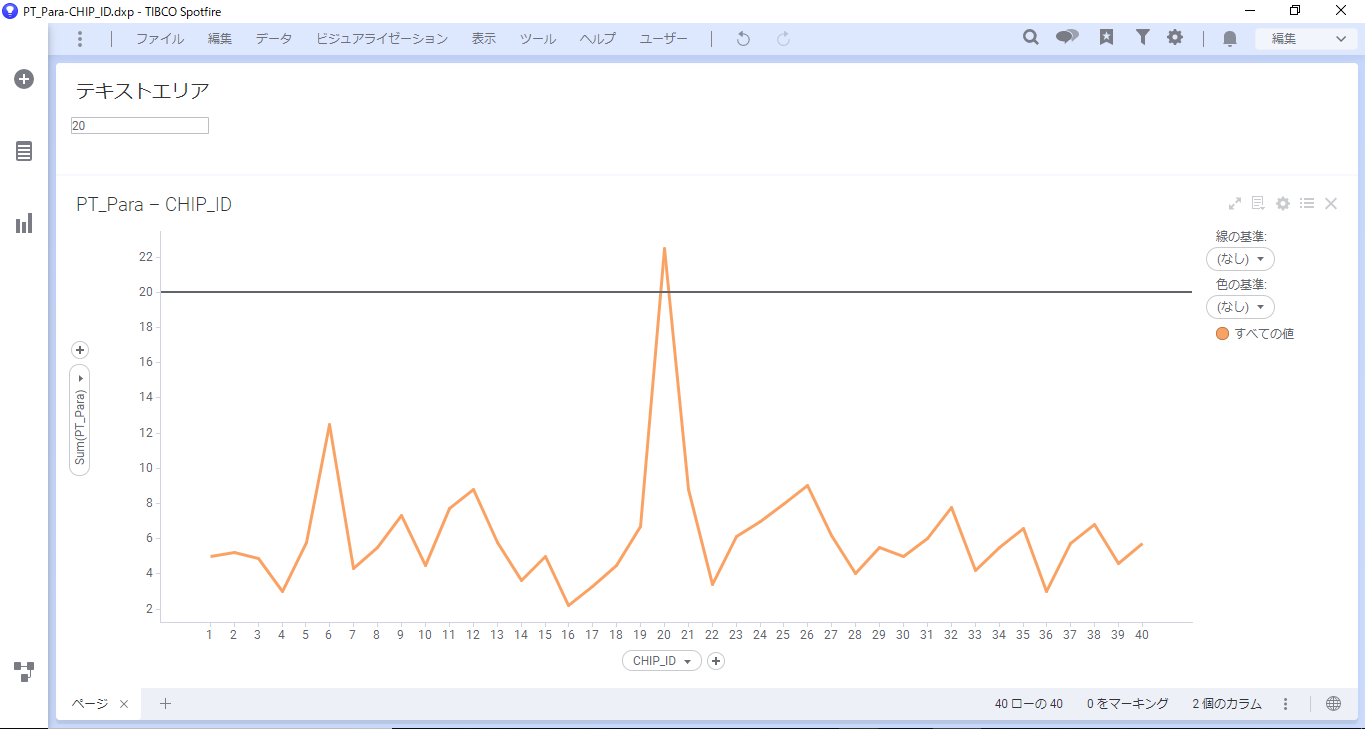Open the Sum(PT_Para) axis selector

pyautogui.click(x=80, y=420)
